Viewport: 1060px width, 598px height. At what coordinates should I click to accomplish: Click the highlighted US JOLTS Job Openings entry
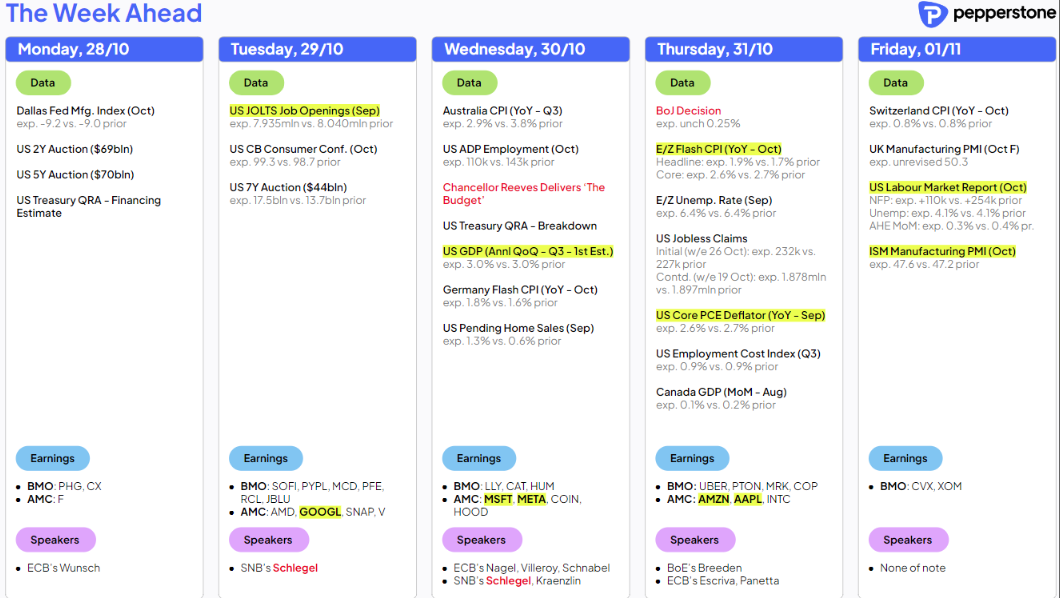pyautogui.click(x=304, y=111)
